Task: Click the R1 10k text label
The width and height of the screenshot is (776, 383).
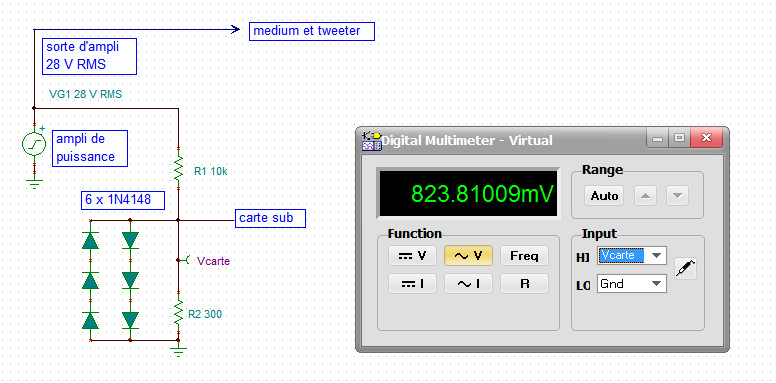Action: [x=211, y=172]
